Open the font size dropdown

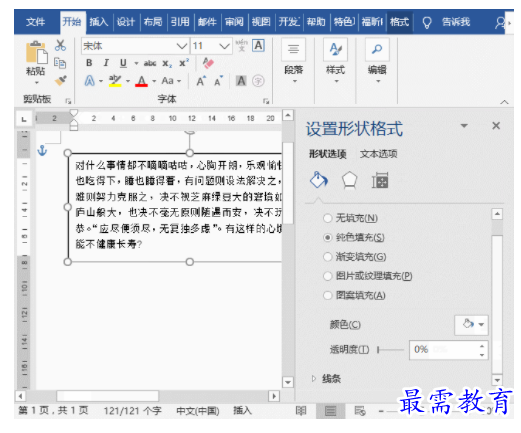pyautogui.click(x=225, y=46)
